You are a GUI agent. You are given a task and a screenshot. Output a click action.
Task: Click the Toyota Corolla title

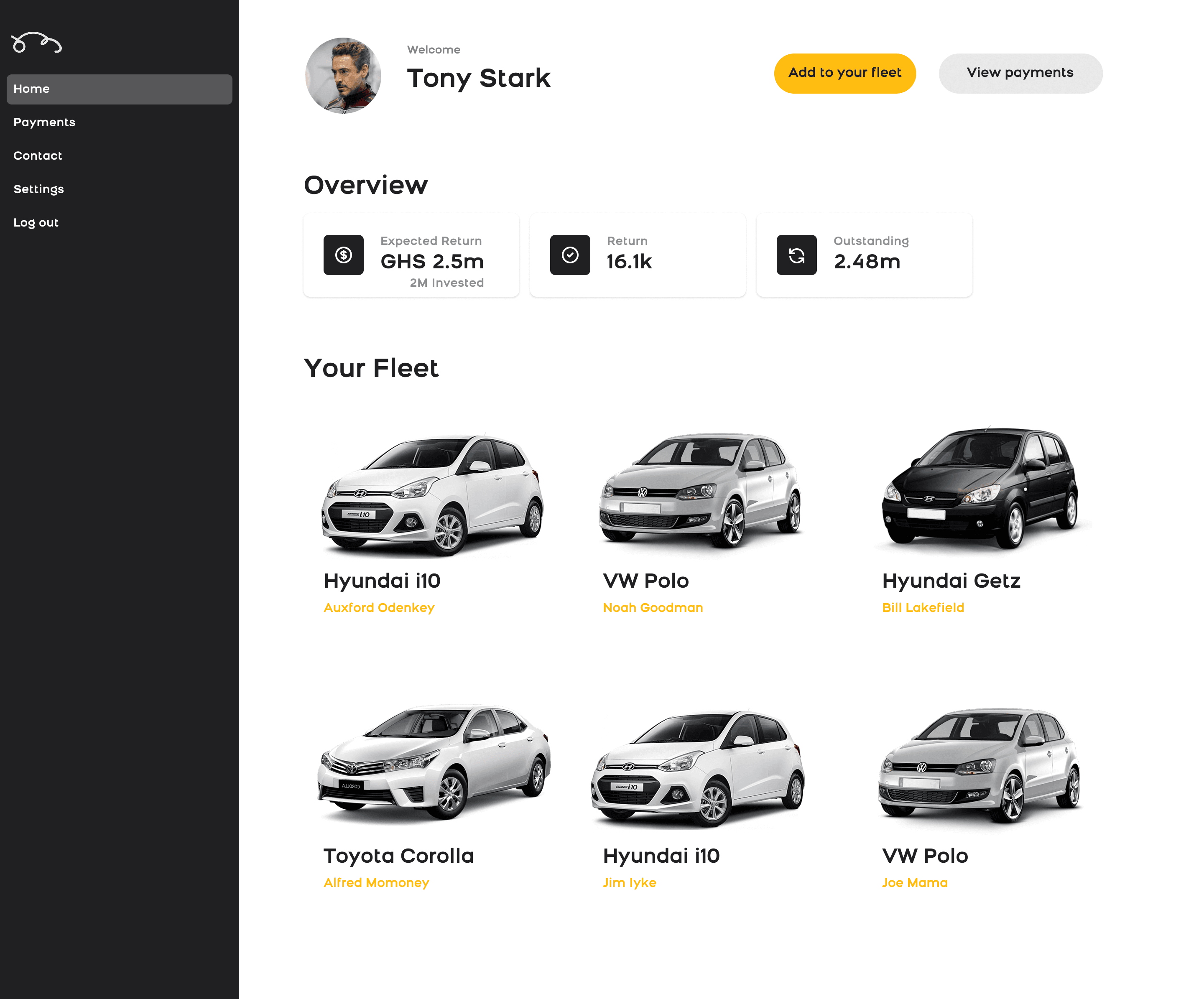(398, 856)
